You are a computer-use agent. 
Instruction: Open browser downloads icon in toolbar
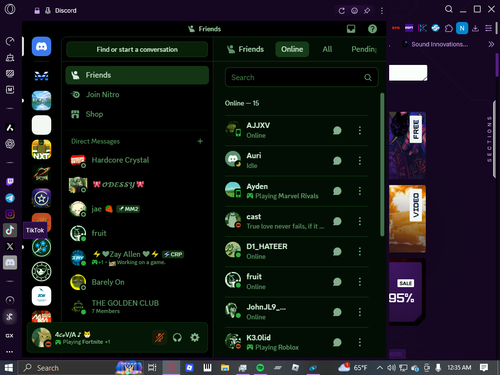(x=475, y=28)
